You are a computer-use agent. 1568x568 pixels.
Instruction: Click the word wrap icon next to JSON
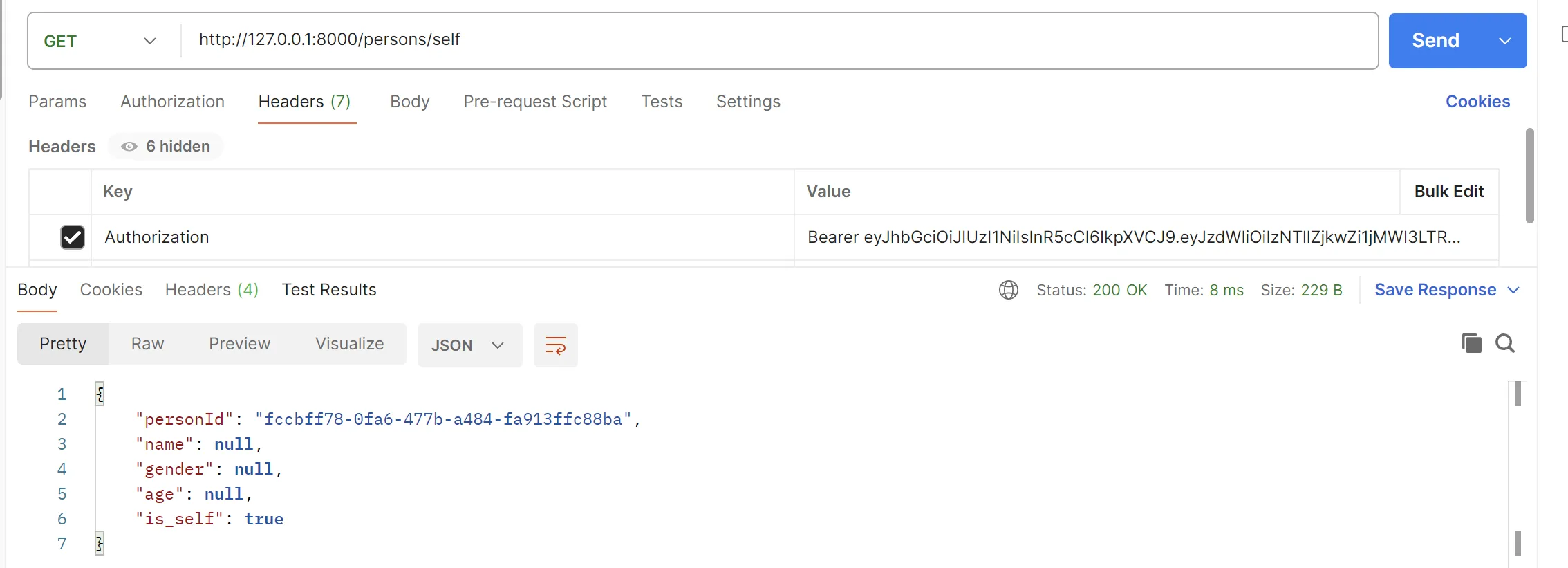[555, 345]
